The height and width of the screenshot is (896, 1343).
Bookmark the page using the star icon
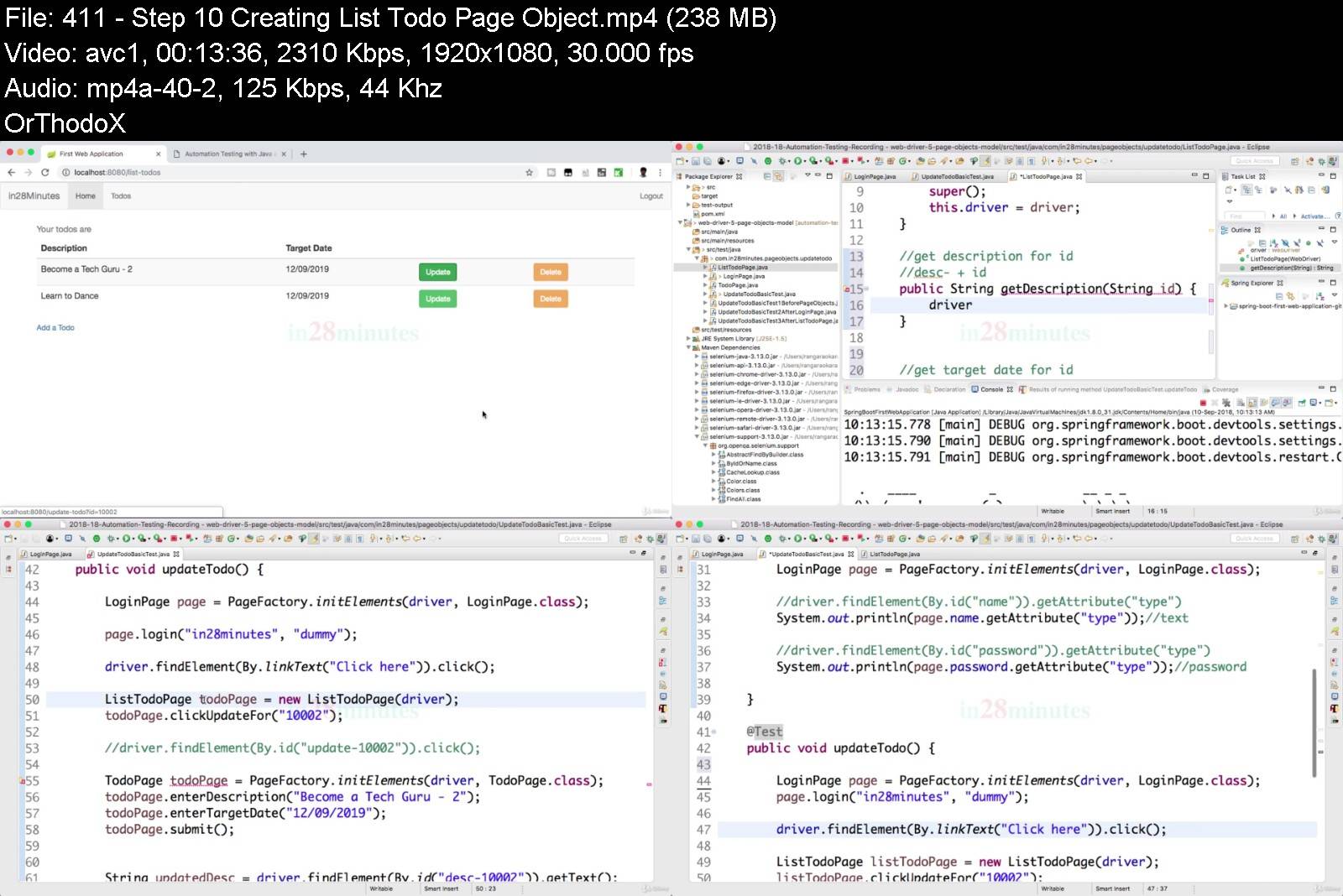click(528, 172)
